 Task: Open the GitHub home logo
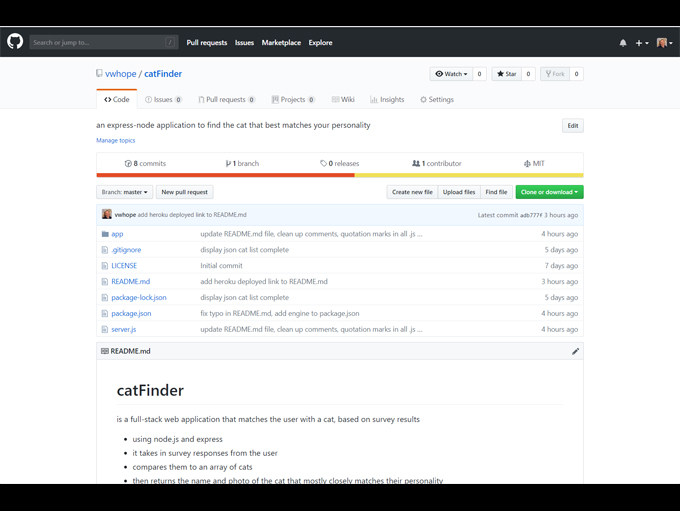tap(15, 42)
